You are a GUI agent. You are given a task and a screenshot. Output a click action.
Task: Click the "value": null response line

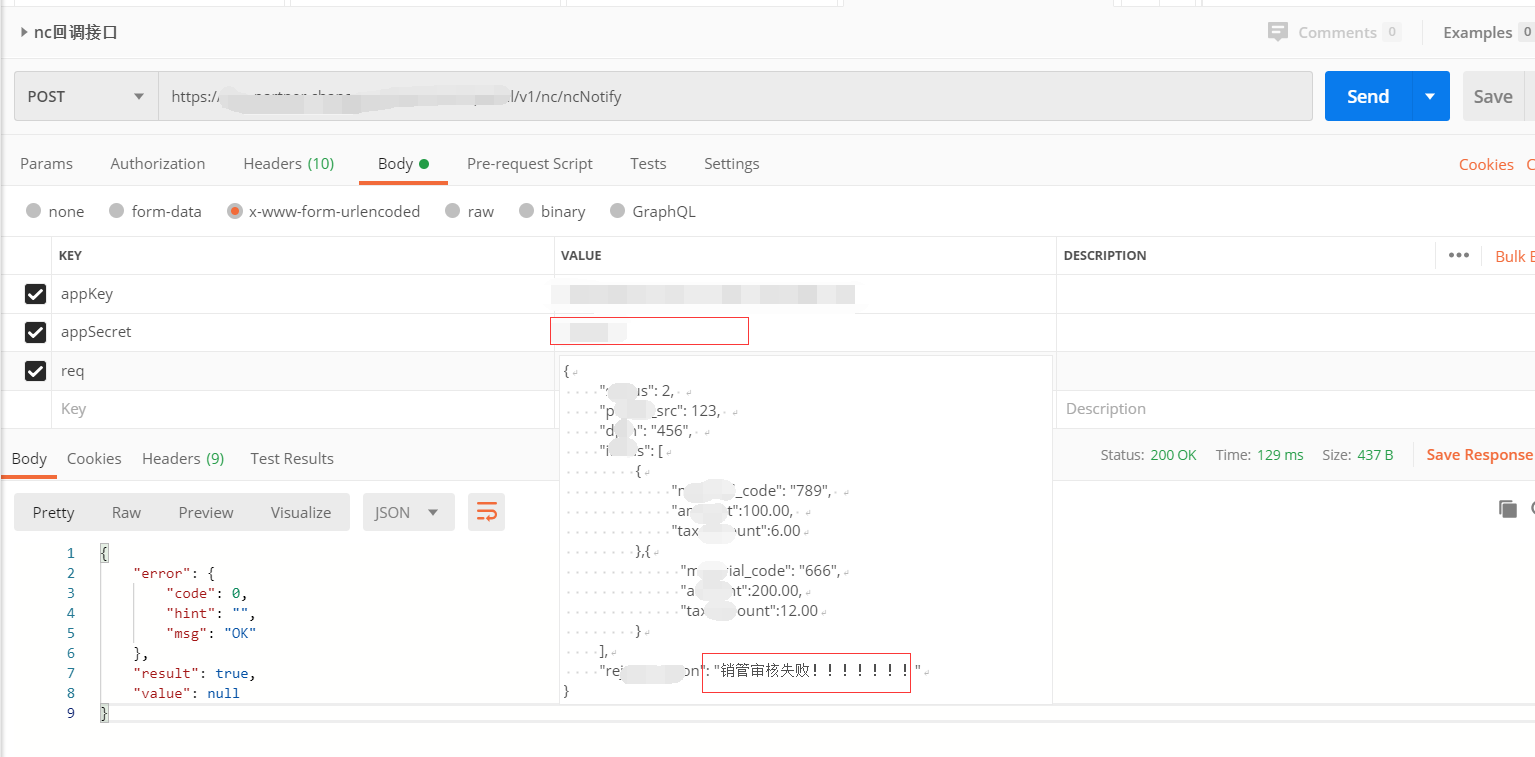pyautogui.click(x=186, y=693)
